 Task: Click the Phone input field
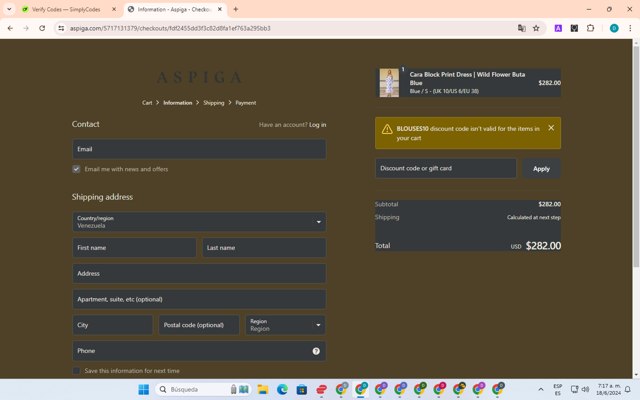(199, 351)
